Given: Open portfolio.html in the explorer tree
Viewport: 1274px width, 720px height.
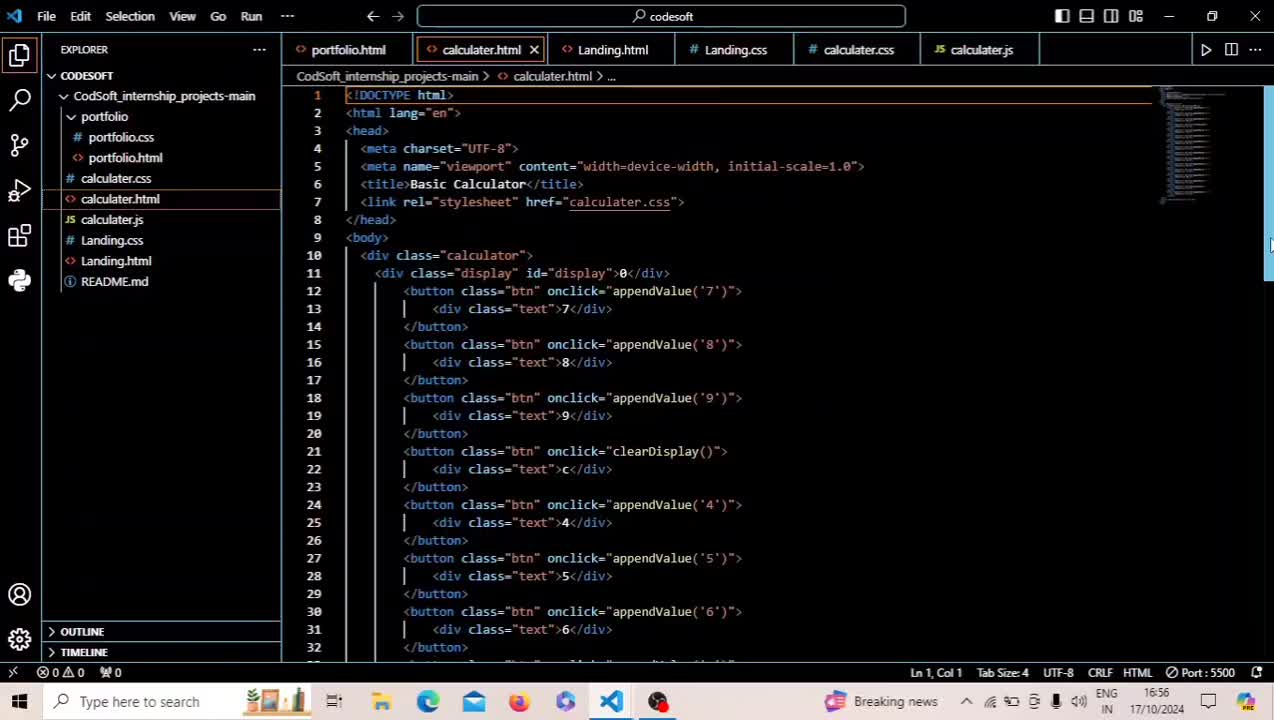Looking at the screenshot, I should coord(160,157).
